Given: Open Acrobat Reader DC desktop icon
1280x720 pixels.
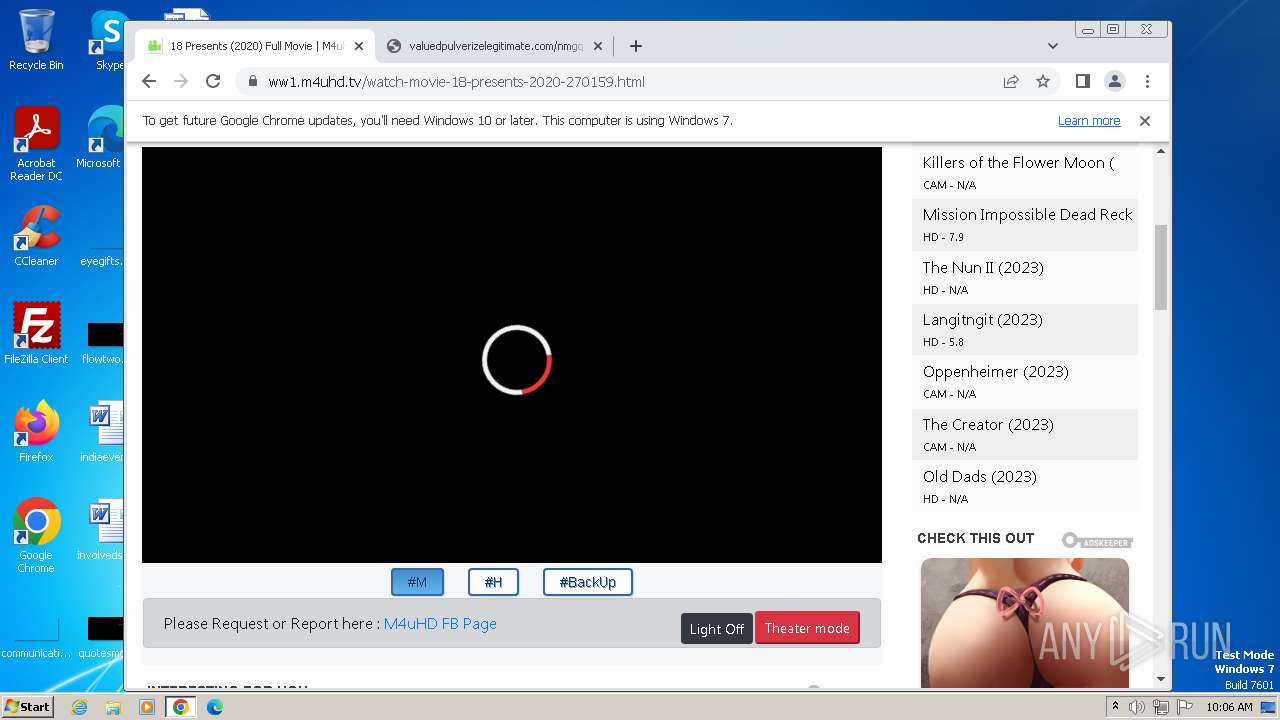Looking at the screenshot, I should (36, 144).
